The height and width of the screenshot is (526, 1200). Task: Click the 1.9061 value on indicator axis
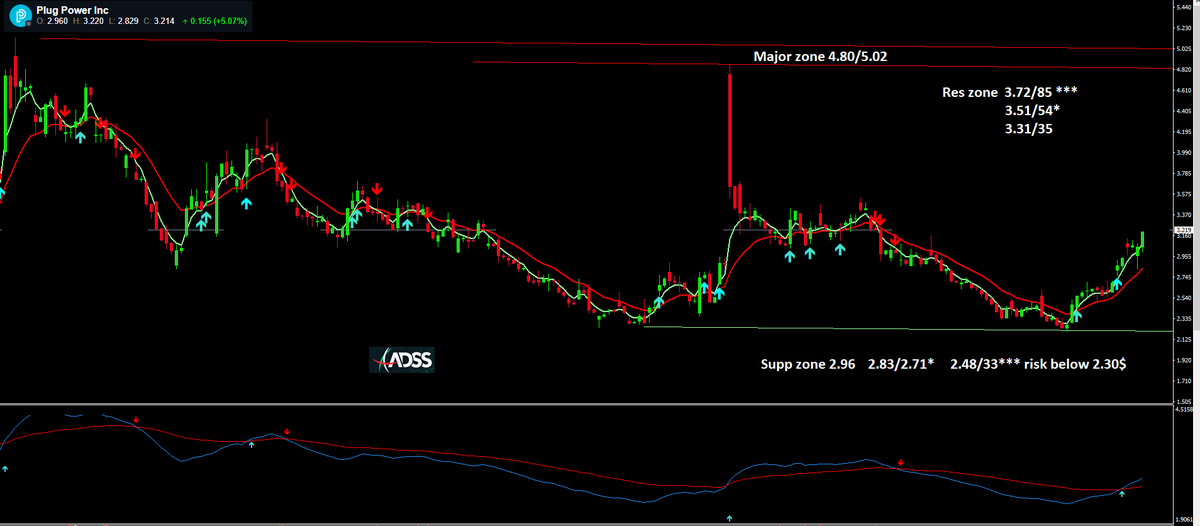point(1185,519)
